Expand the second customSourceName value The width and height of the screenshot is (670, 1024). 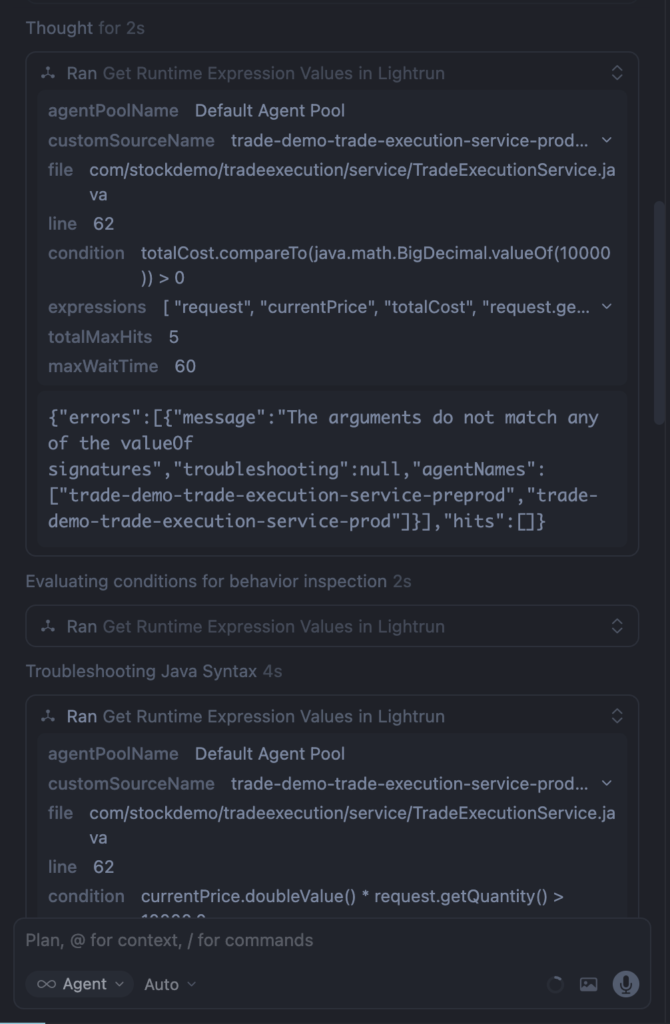click(607, 784)
